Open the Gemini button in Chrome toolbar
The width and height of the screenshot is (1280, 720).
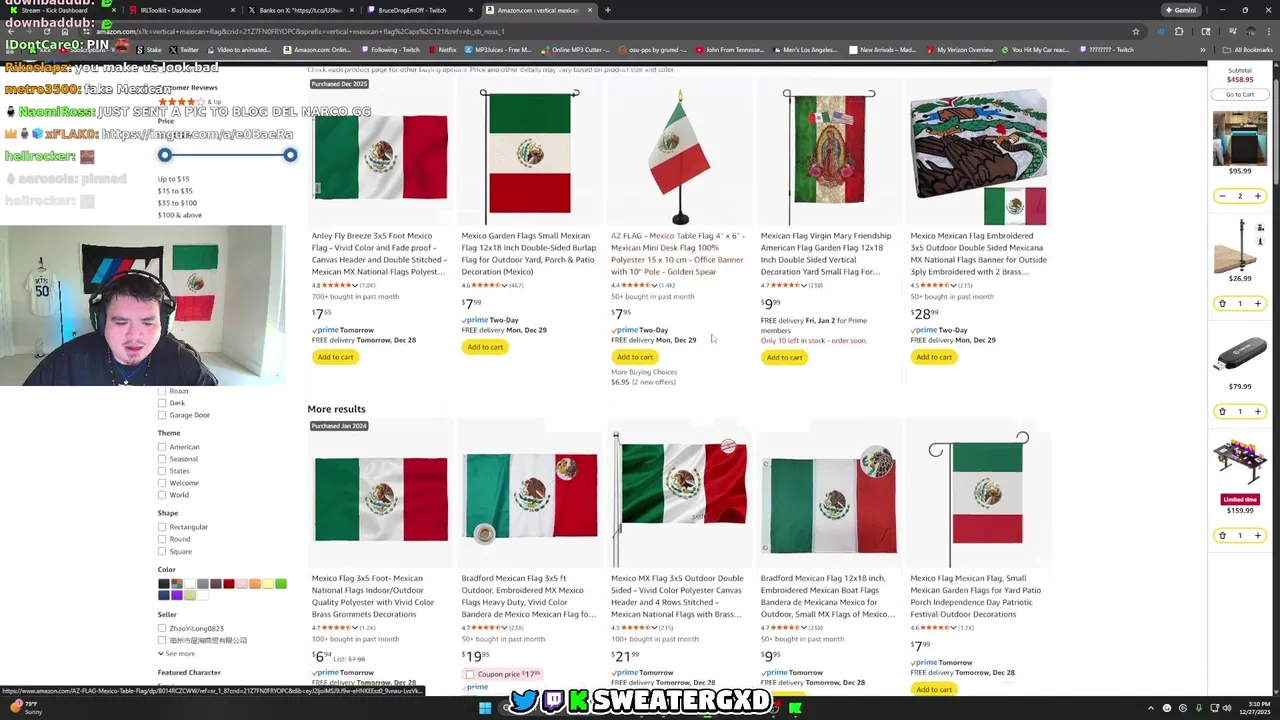pyautogui.click(x=1180, y=10)
